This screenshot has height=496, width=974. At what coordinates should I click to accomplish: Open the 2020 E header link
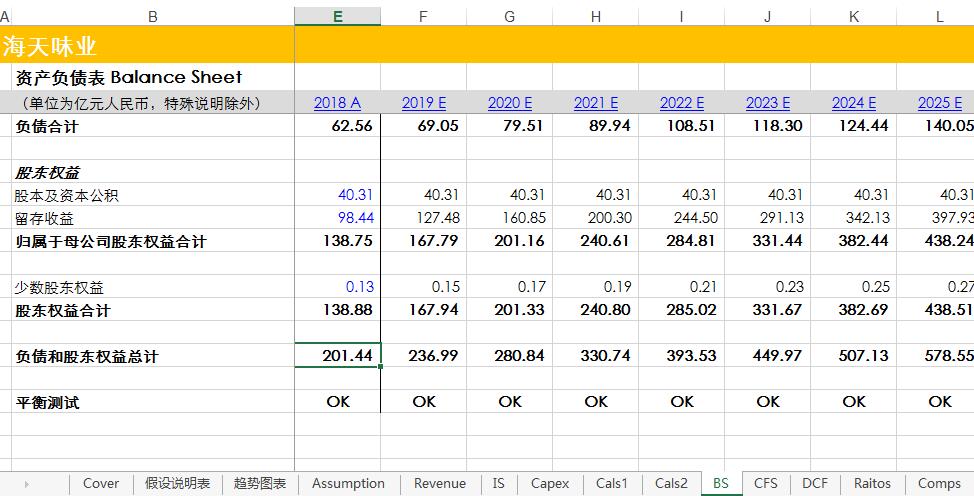point(510,103)
